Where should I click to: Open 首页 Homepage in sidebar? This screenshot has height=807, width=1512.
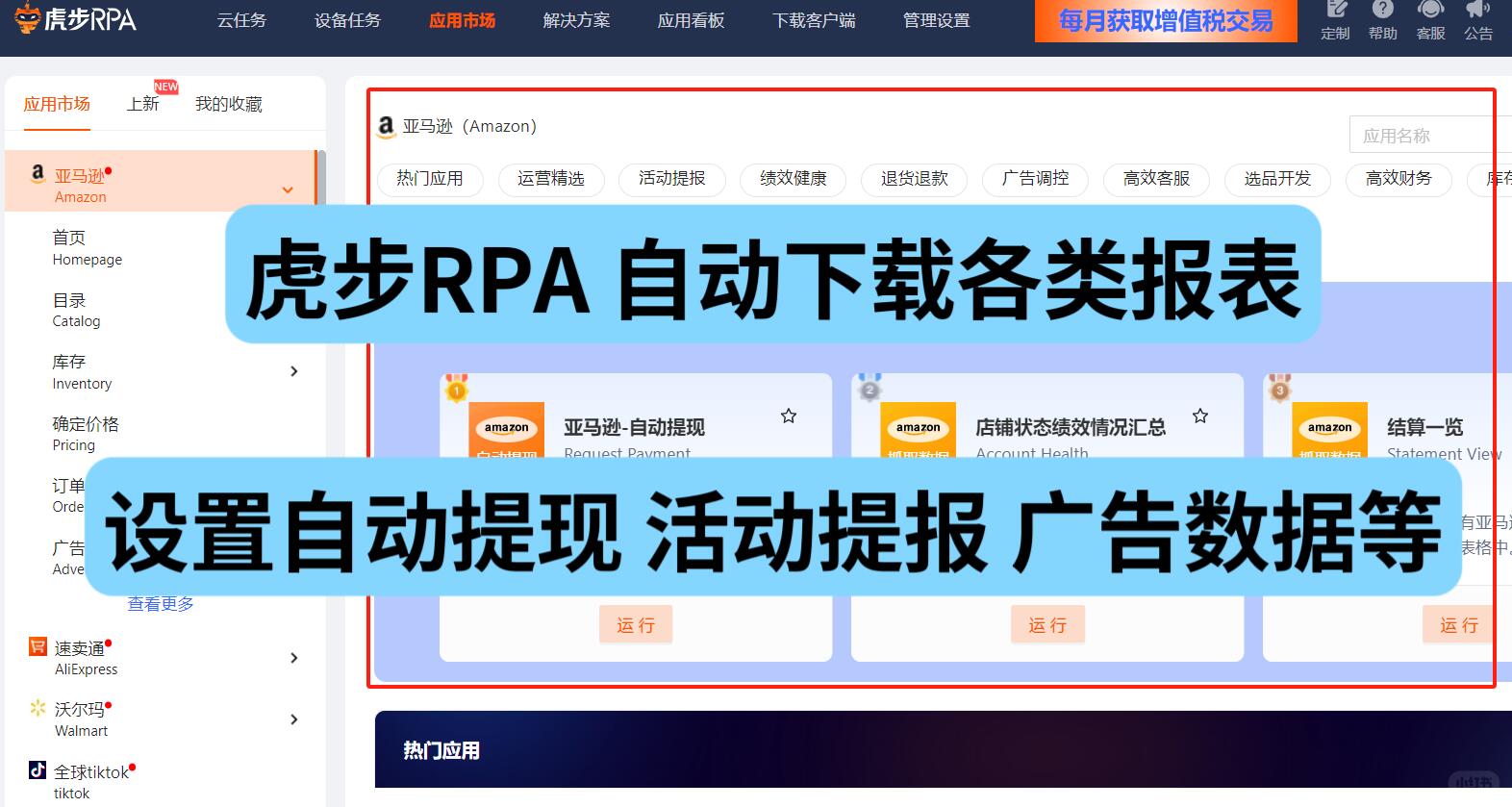point(88,247)
